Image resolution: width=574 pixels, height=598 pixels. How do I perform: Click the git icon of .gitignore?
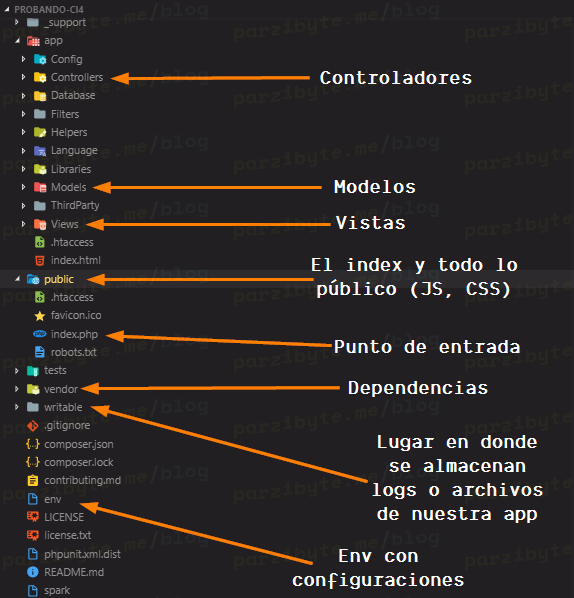(33, 426)
